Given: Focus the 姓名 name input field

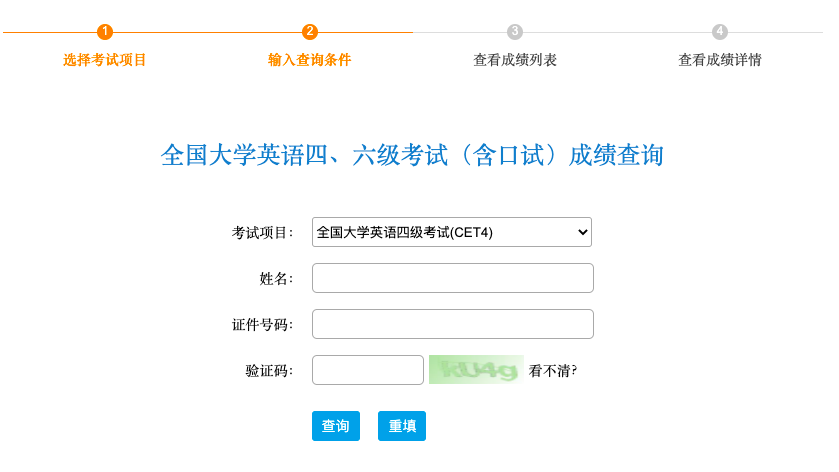Looking at the screenshot, I should pos(453,278).
